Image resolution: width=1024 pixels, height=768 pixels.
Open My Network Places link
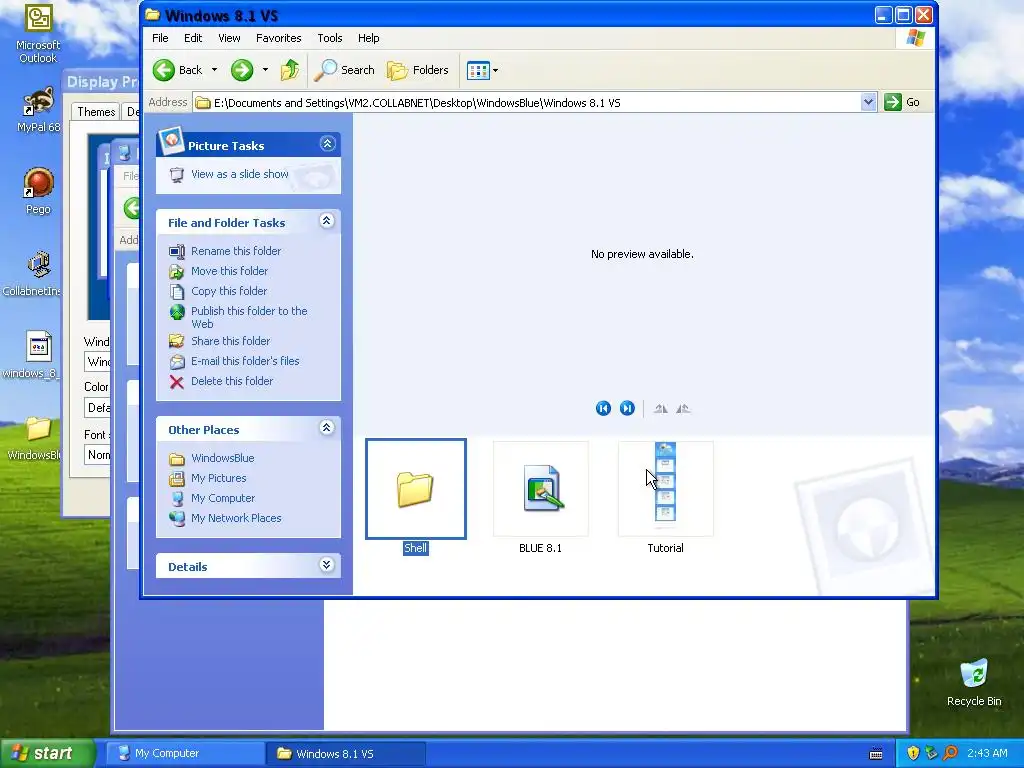point(236,519)
